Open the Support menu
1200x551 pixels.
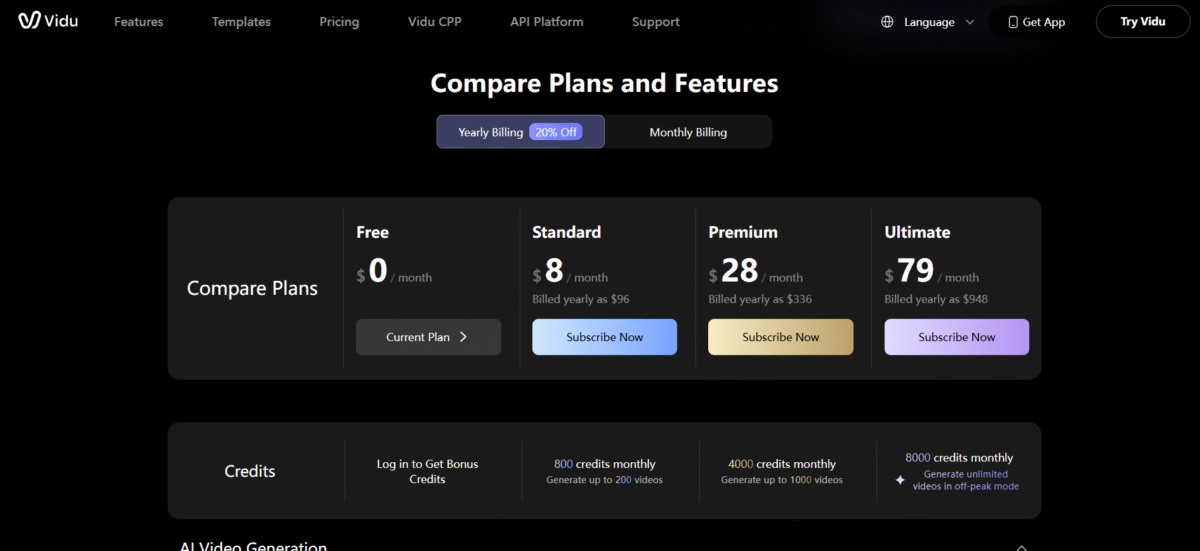[656, 22]
